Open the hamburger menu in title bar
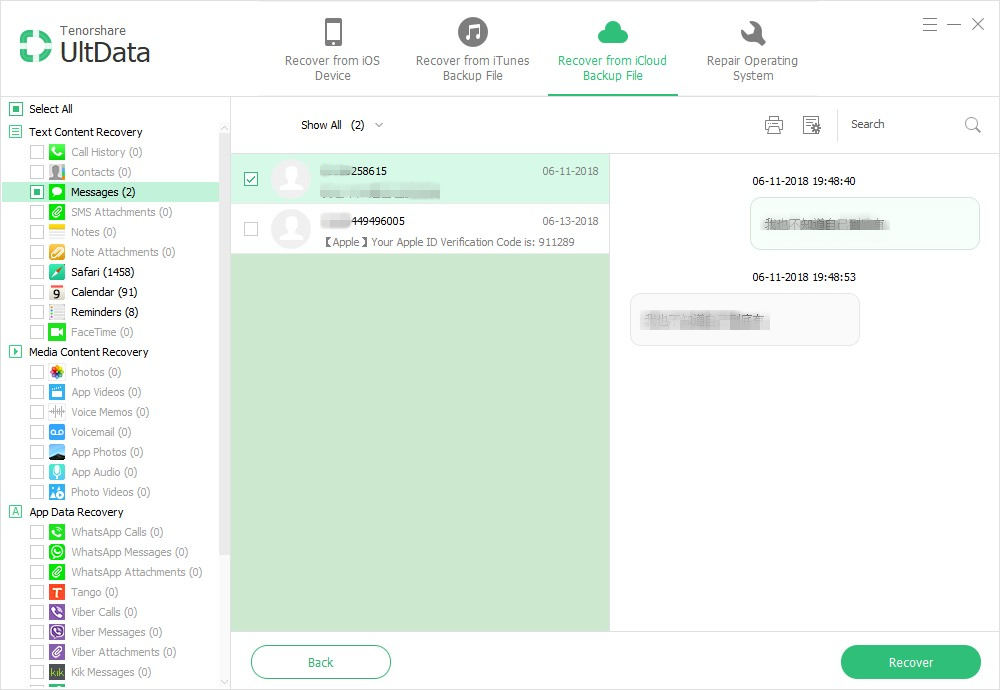This screenshot has width=1000, height=690. point(930,25)
